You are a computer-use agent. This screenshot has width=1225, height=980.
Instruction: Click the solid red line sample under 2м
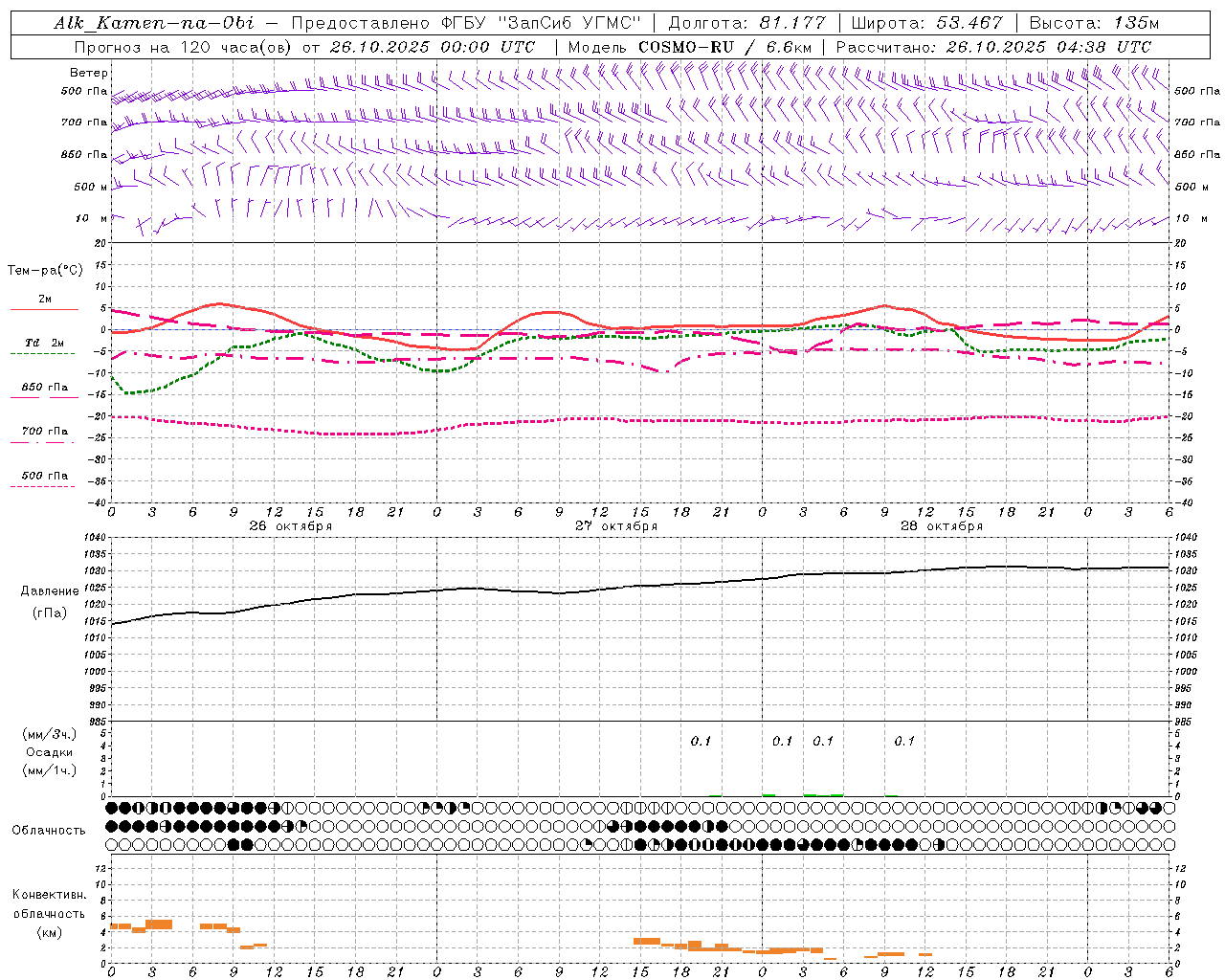pos(44,310)
